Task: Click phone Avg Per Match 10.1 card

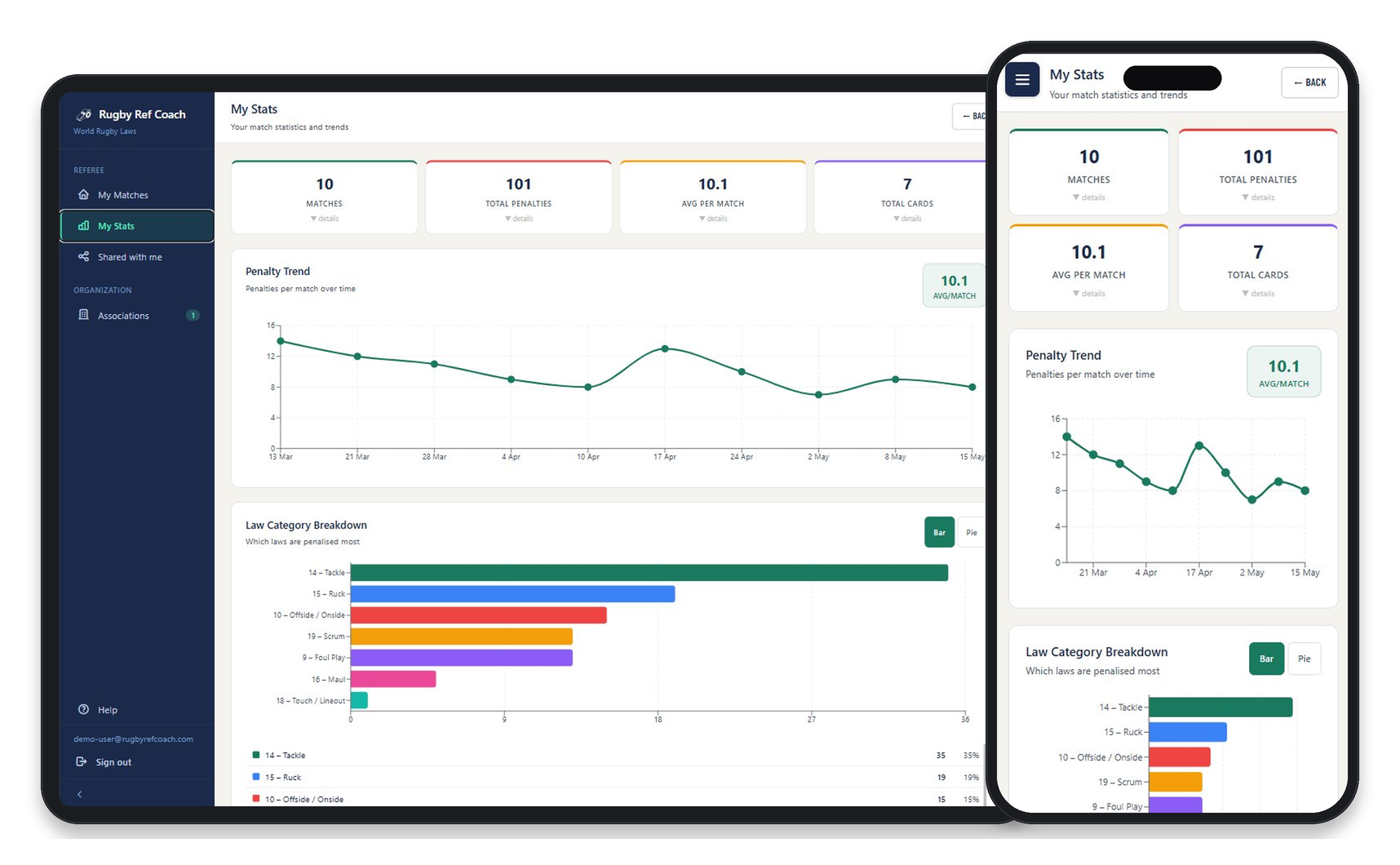Action: click(1089, 268)
